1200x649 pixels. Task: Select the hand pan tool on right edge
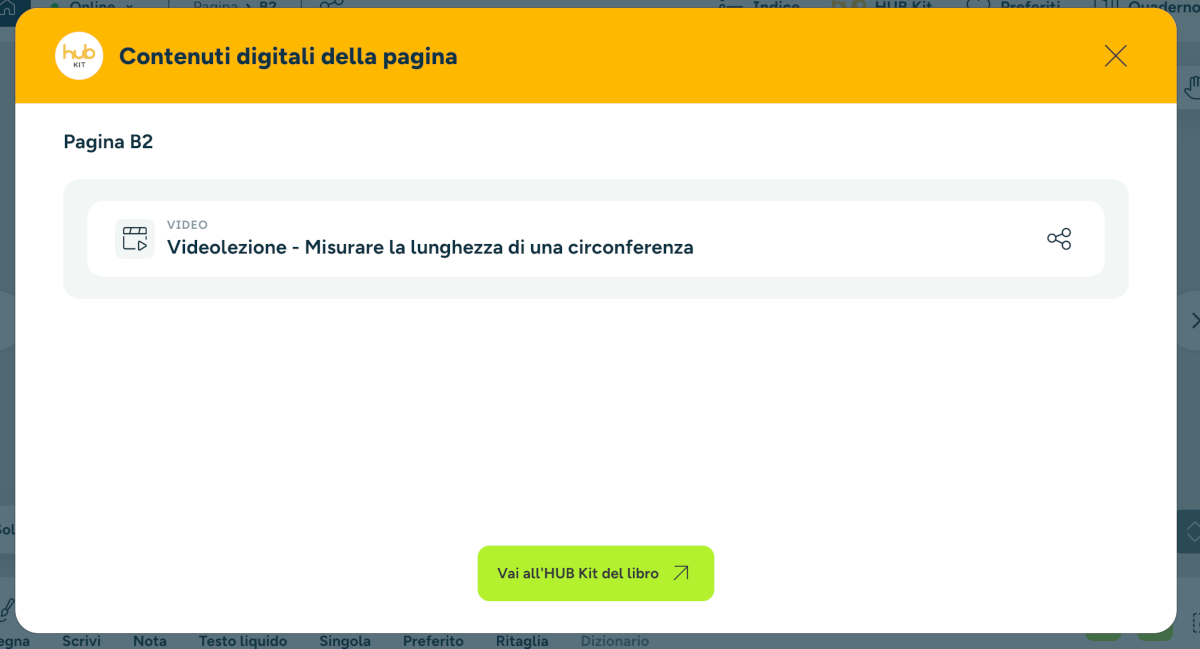click(1191, 89)
